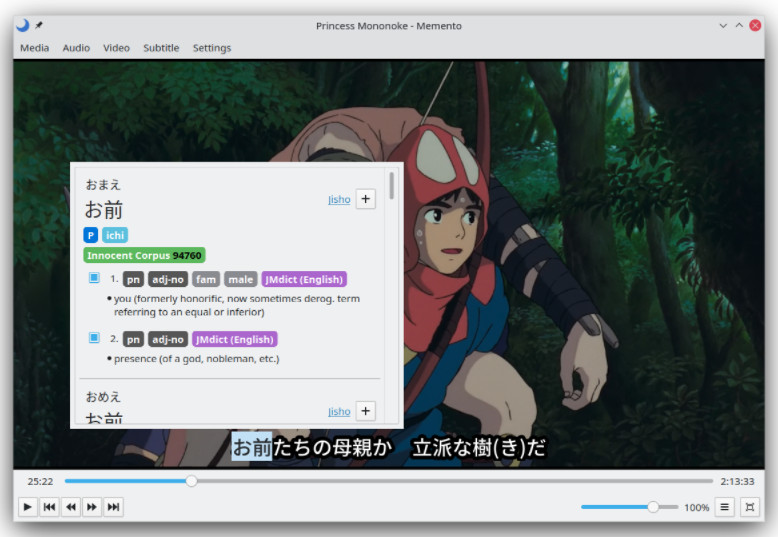The height and width of the screenshot is (537, 778).
Task: Click the Innocent Corpus 94760 frequency tag
Action: tap(144, 255)
